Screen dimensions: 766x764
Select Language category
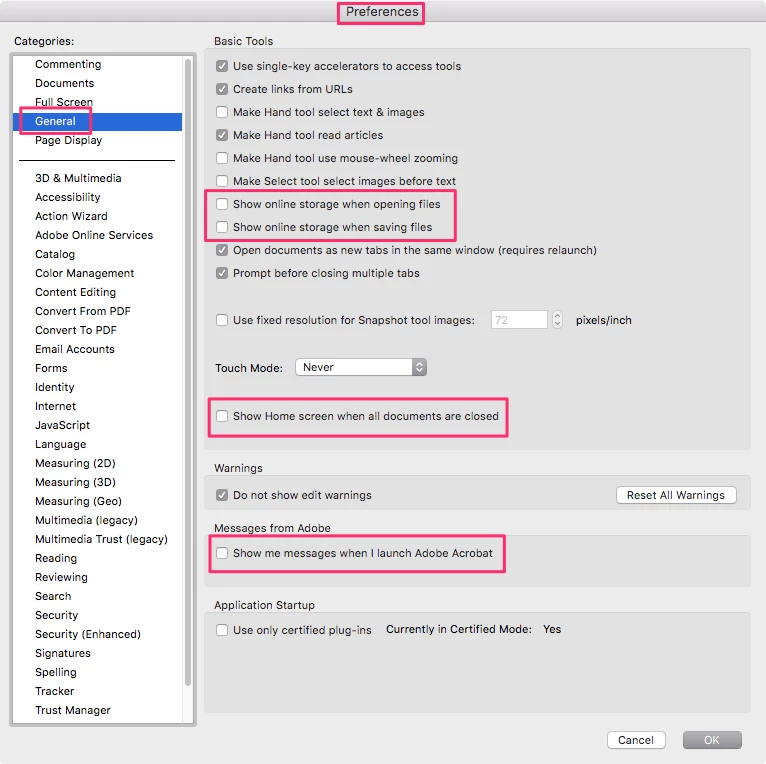tap(61, 445)
